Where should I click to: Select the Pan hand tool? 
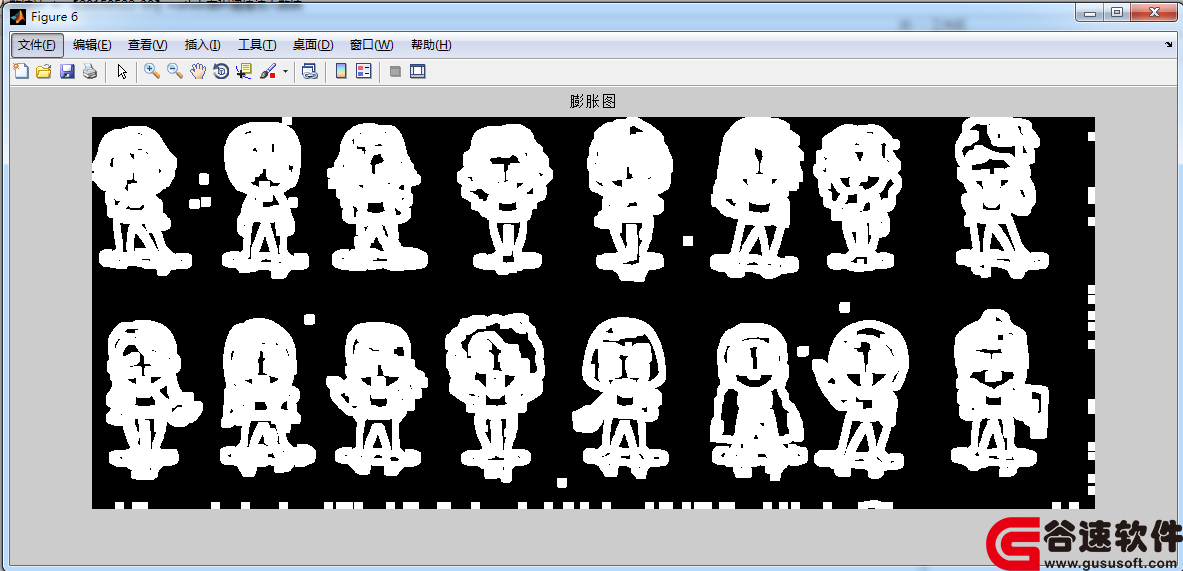tap(198, 72)
